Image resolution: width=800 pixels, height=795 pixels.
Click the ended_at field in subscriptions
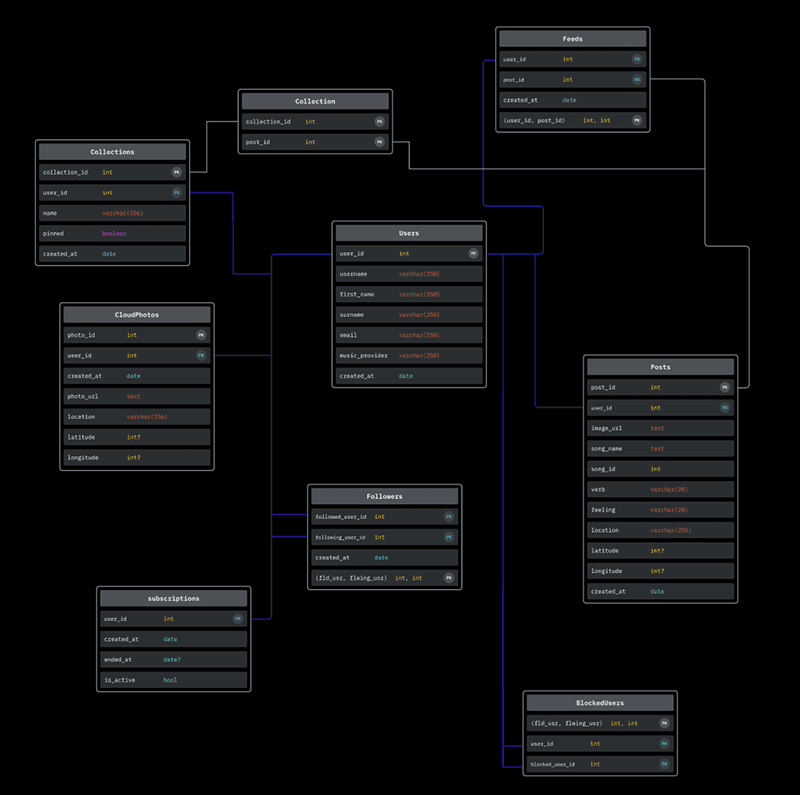pos(173,660)
